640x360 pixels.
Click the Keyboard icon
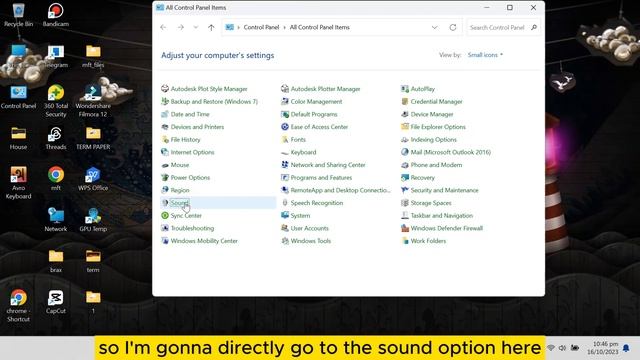tap(285, 152)
